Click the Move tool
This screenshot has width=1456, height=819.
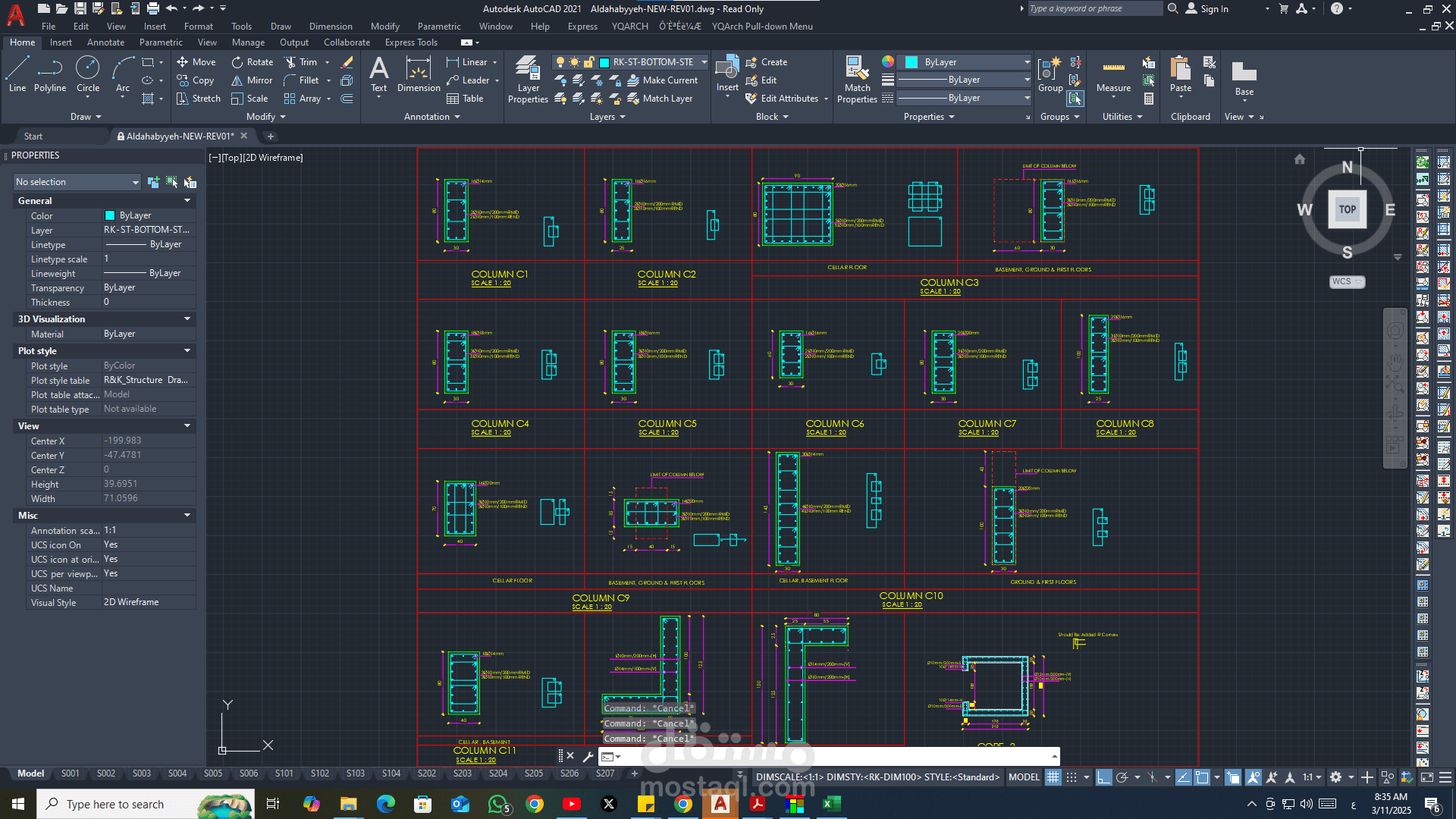(196, 62)
